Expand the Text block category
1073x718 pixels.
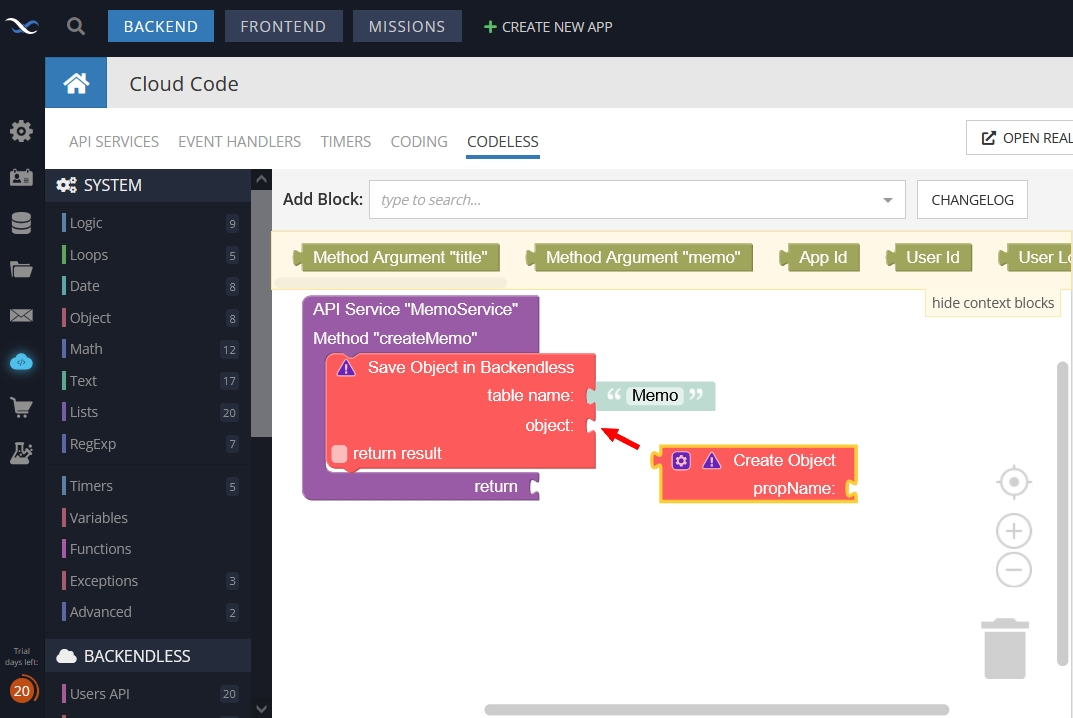pos(149,381)
